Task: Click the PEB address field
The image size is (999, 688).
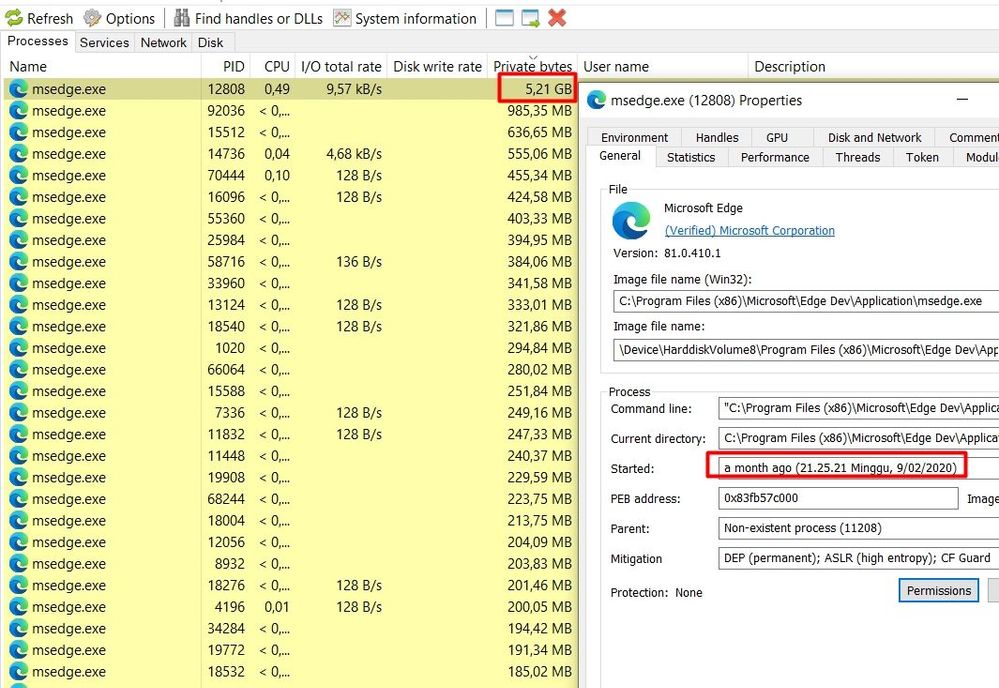Action: 838,498
